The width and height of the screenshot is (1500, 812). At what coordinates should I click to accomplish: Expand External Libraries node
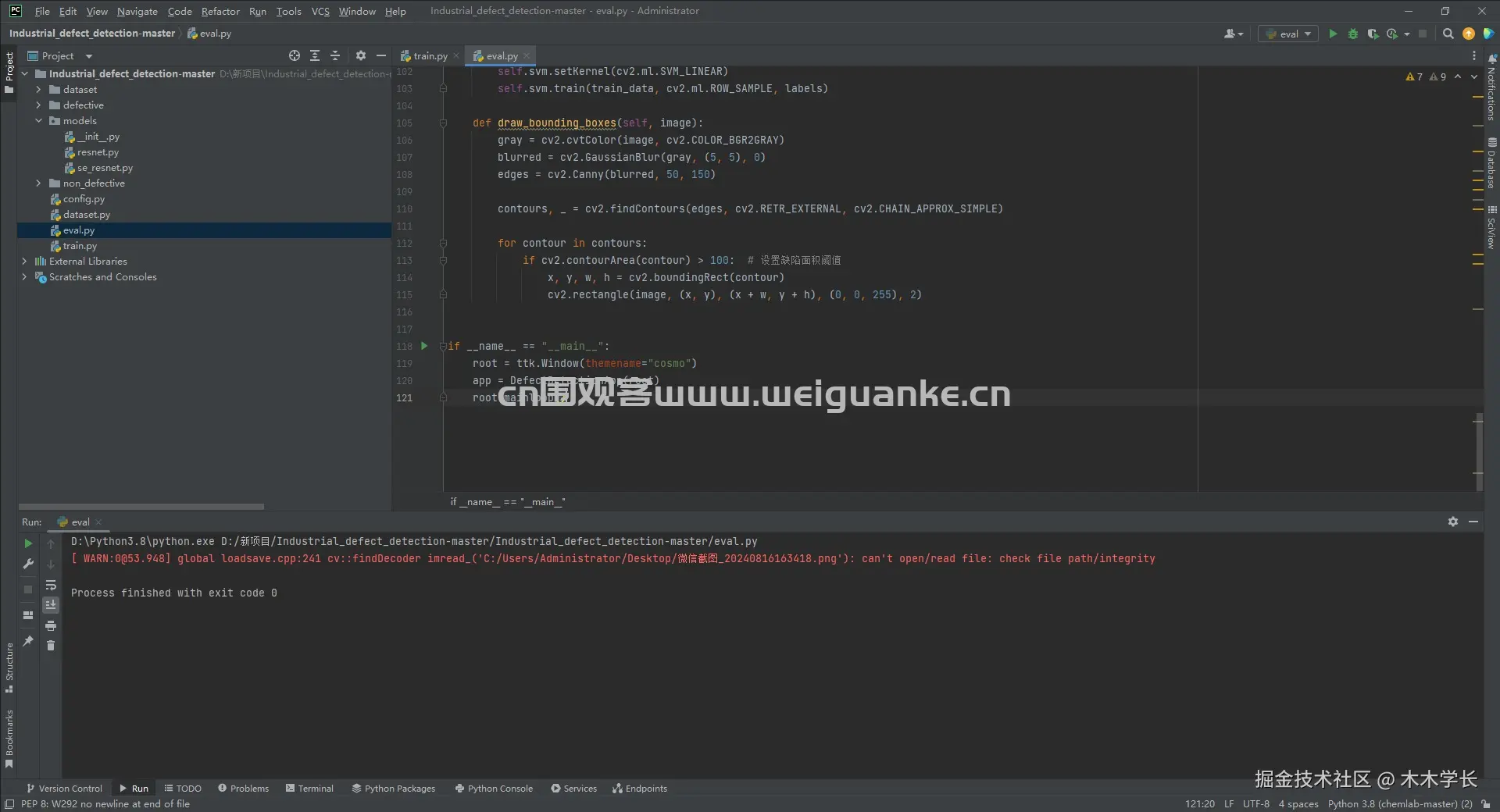coord(24,262)
